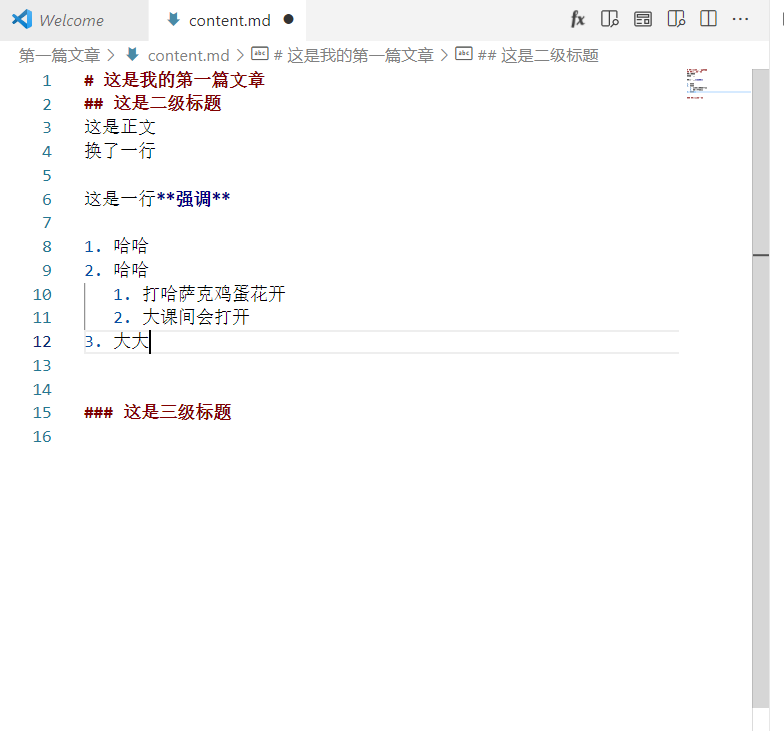This screenshot has width=784, height=731.
Task: Click the markdown file icon on content.md tab
Action: (x=174, y=20)
